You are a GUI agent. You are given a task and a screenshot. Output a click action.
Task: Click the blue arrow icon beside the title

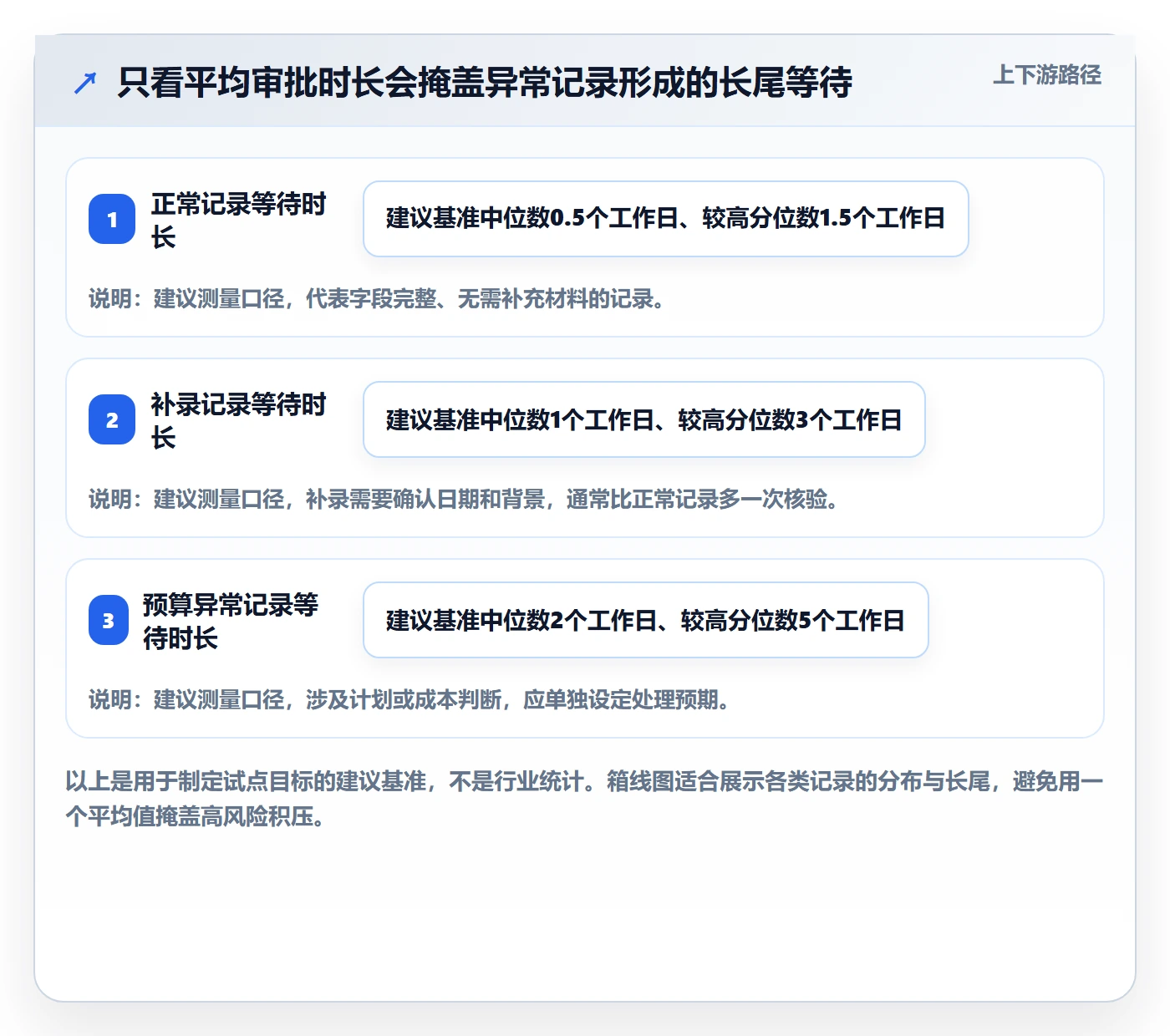pyautogui.click(x=85, y=83)
